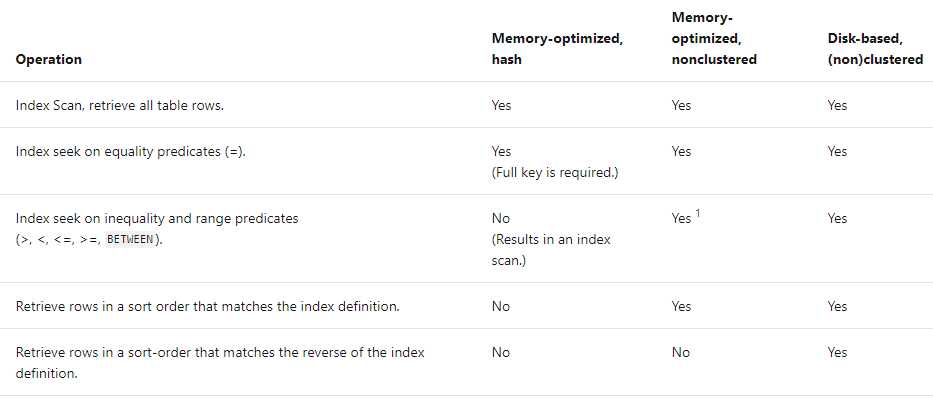The image size is (933, 399).
Task: Click 'Retrieve rows in a sort order' row text
Action: pos(207,307)
